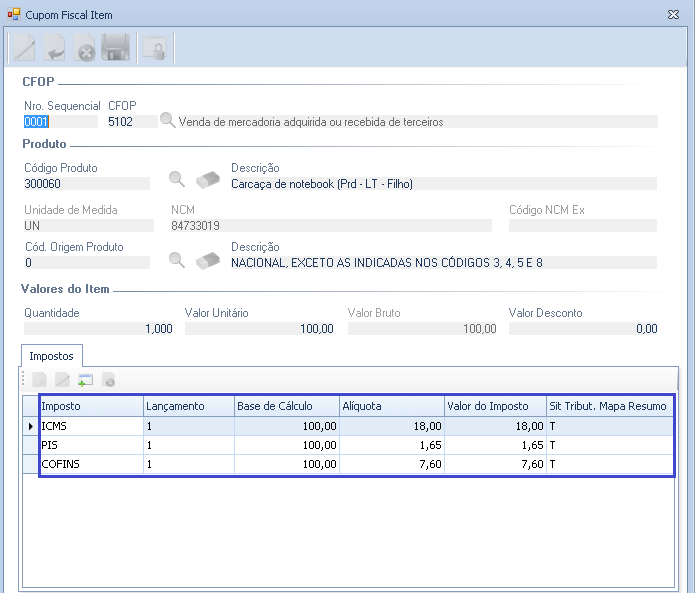Viewport: 695px width, 593px height.
Task: Sort by Alíquota column header
Action: 391,406
